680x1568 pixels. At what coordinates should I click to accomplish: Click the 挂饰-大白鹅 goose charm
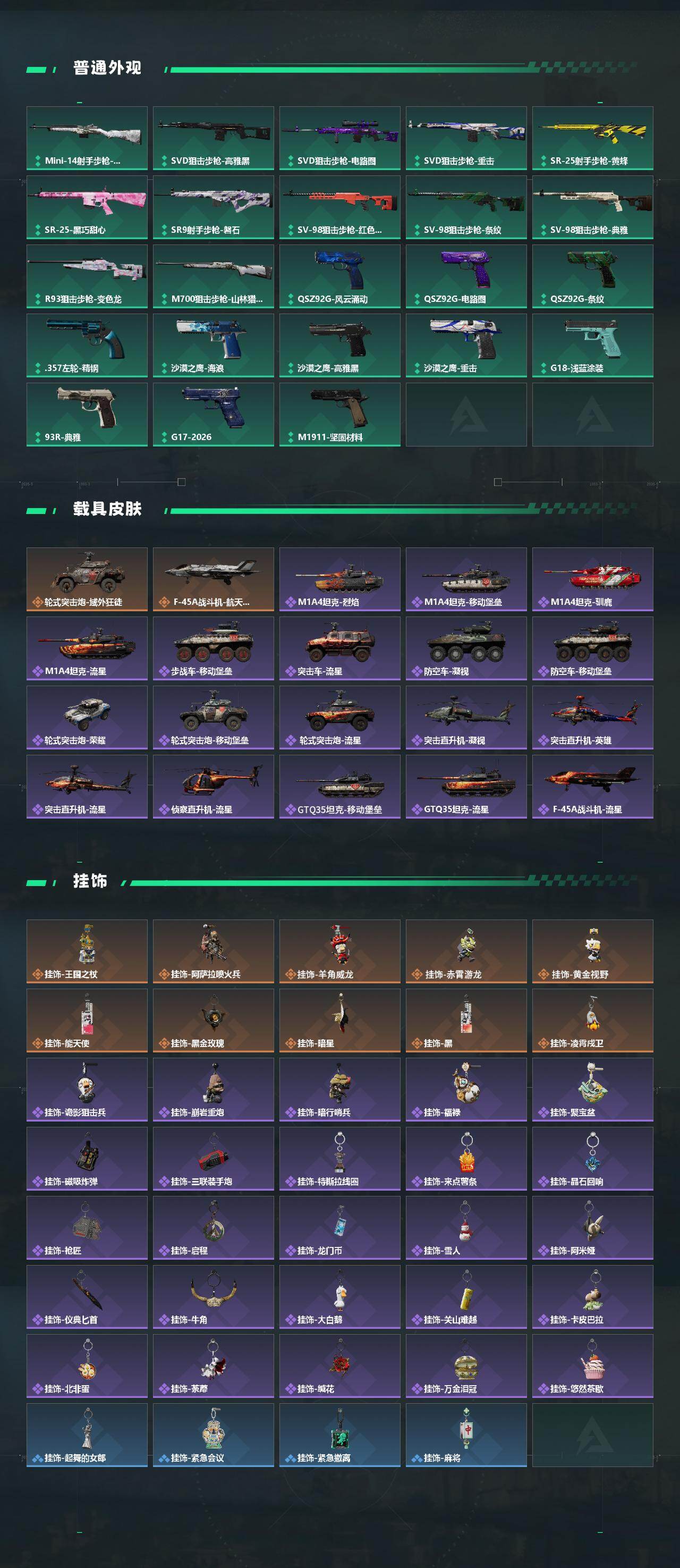pos(340,1297)
